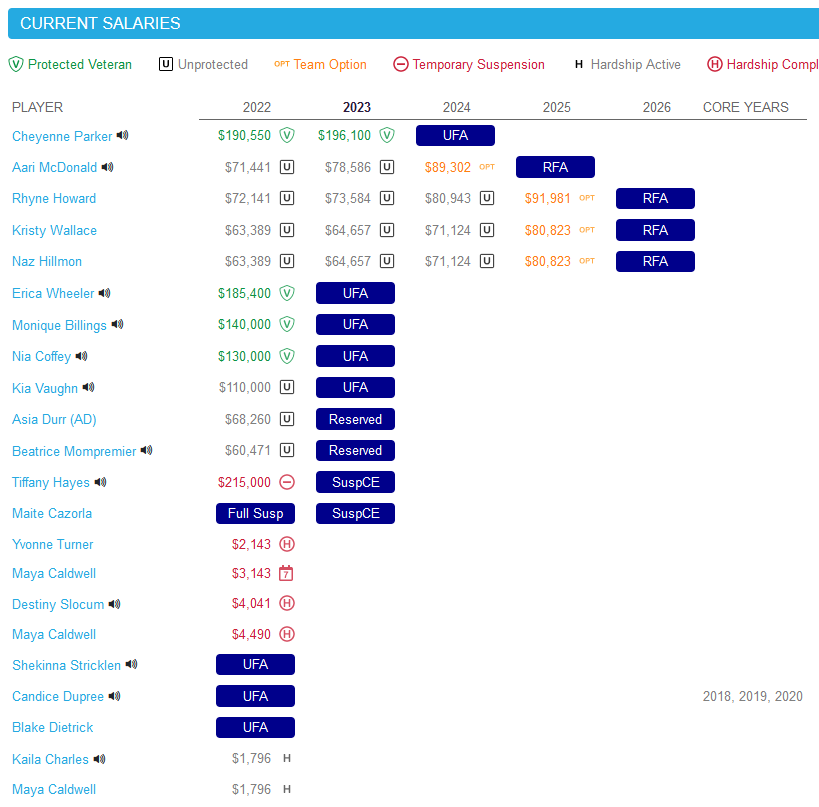Click the calendar icon next to Maya Caldwell's $3,143
This screenshot has height=807, width=819.
[x=287, y=574]
